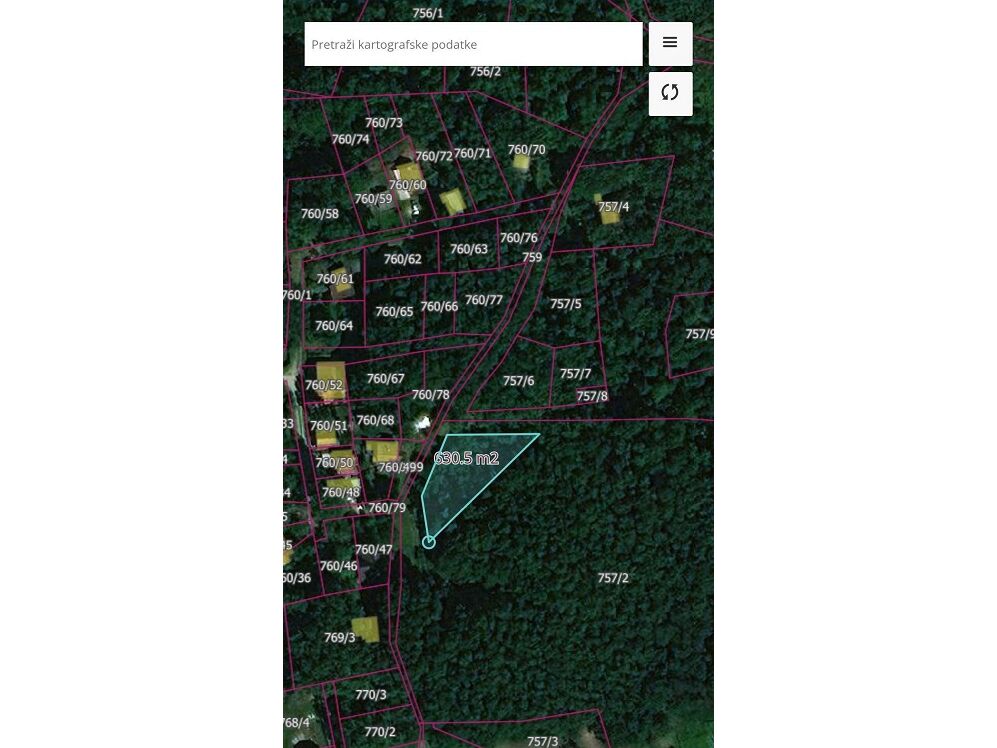
Task: Click the 630.5 m2 measurement label
Action: click(466, 458)
